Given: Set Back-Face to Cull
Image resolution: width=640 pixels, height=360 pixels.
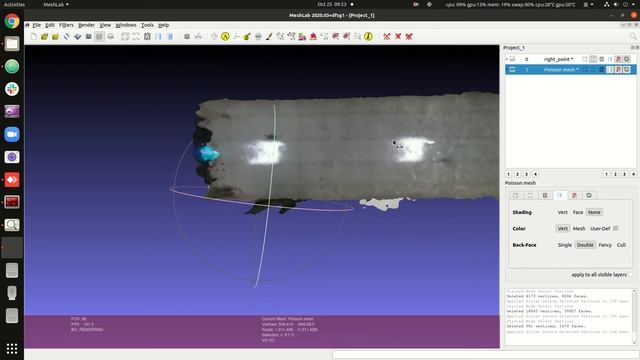Looking at the screenshot, I should point(621,245).
